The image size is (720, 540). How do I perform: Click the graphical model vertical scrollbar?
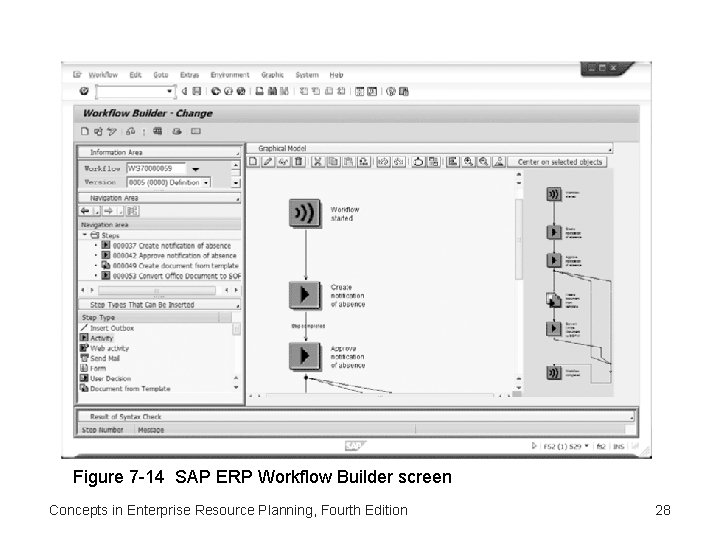(x=519, y=239)
